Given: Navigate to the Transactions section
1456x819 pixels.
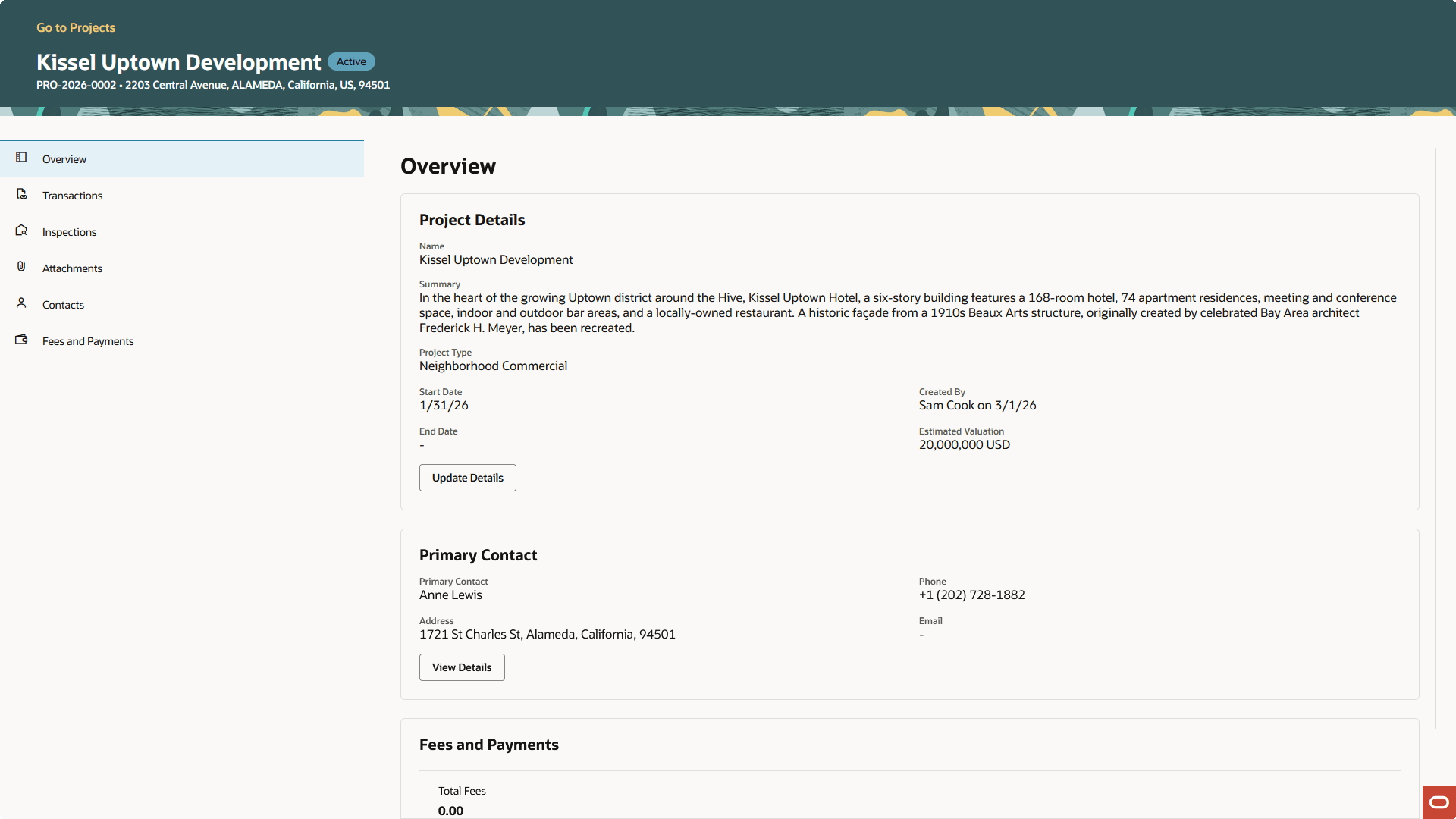Looking at the screenshot, I should [x=72, y=195].
